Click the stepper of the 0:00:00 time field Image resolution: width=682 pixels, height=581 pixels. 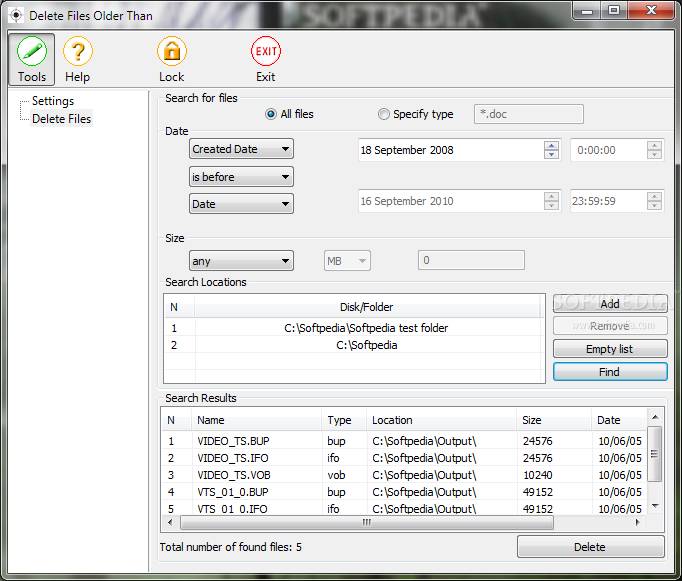(x=654, y=150)
